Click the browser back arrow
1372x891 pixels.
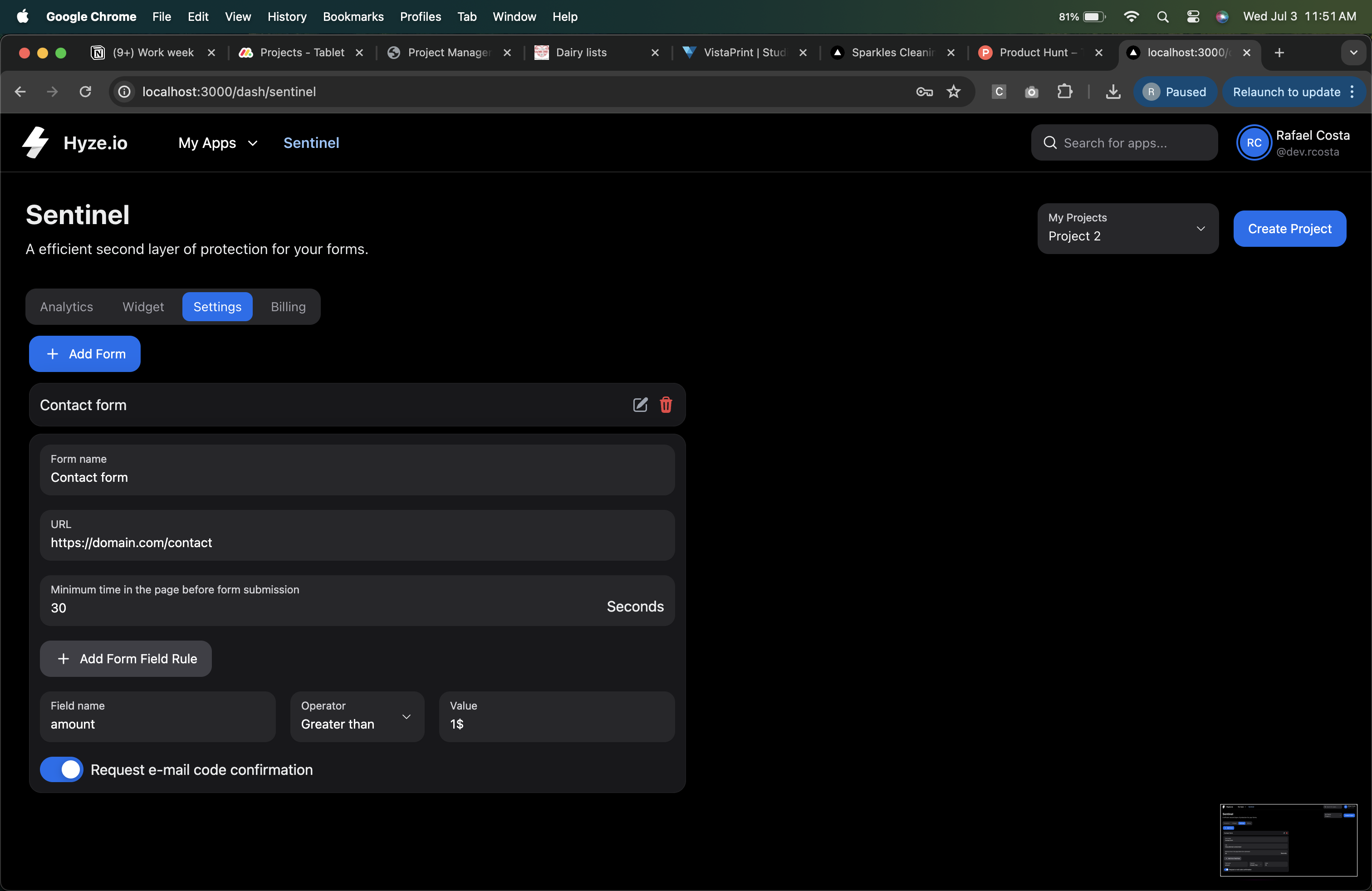click(x=20, y=92)
